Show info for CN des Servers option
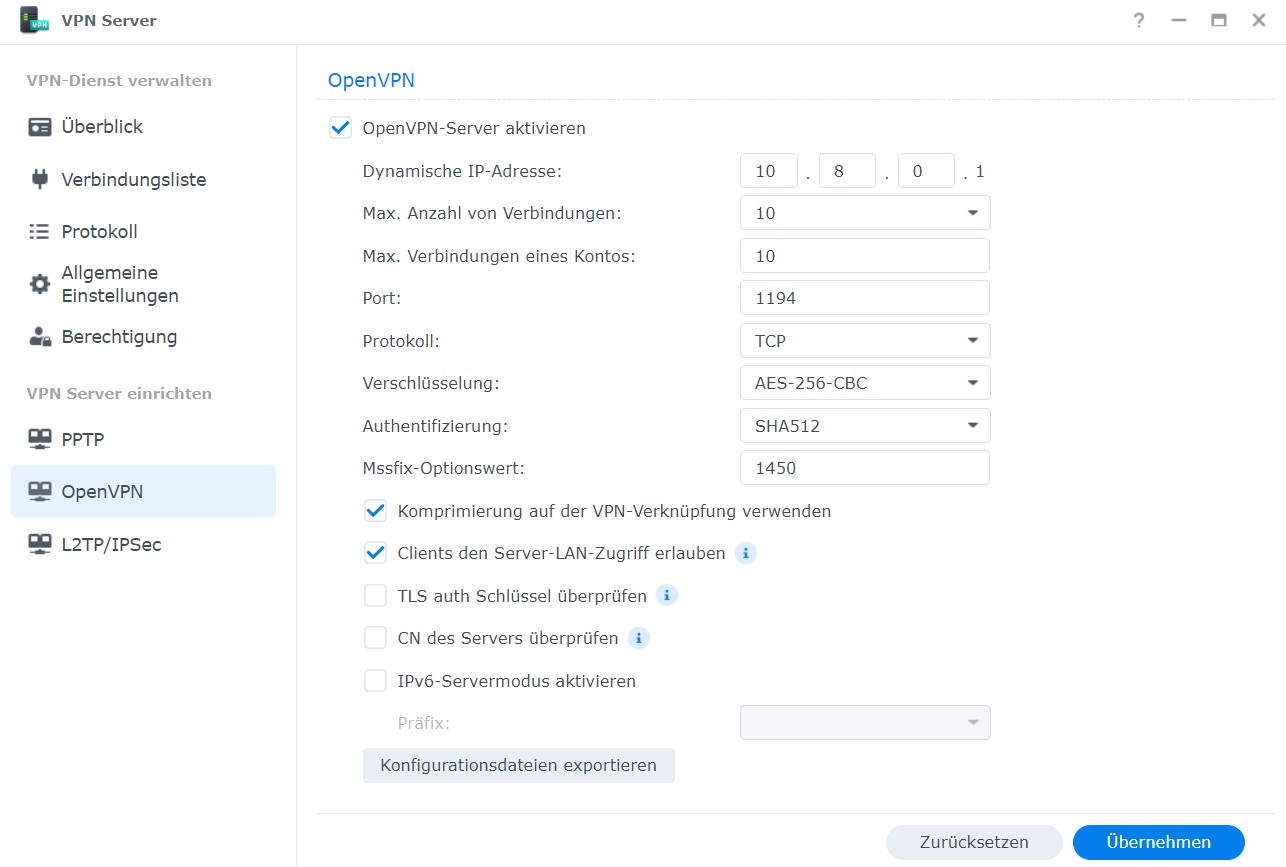Viewport: 1286px width, 867px height. point(639,638)
